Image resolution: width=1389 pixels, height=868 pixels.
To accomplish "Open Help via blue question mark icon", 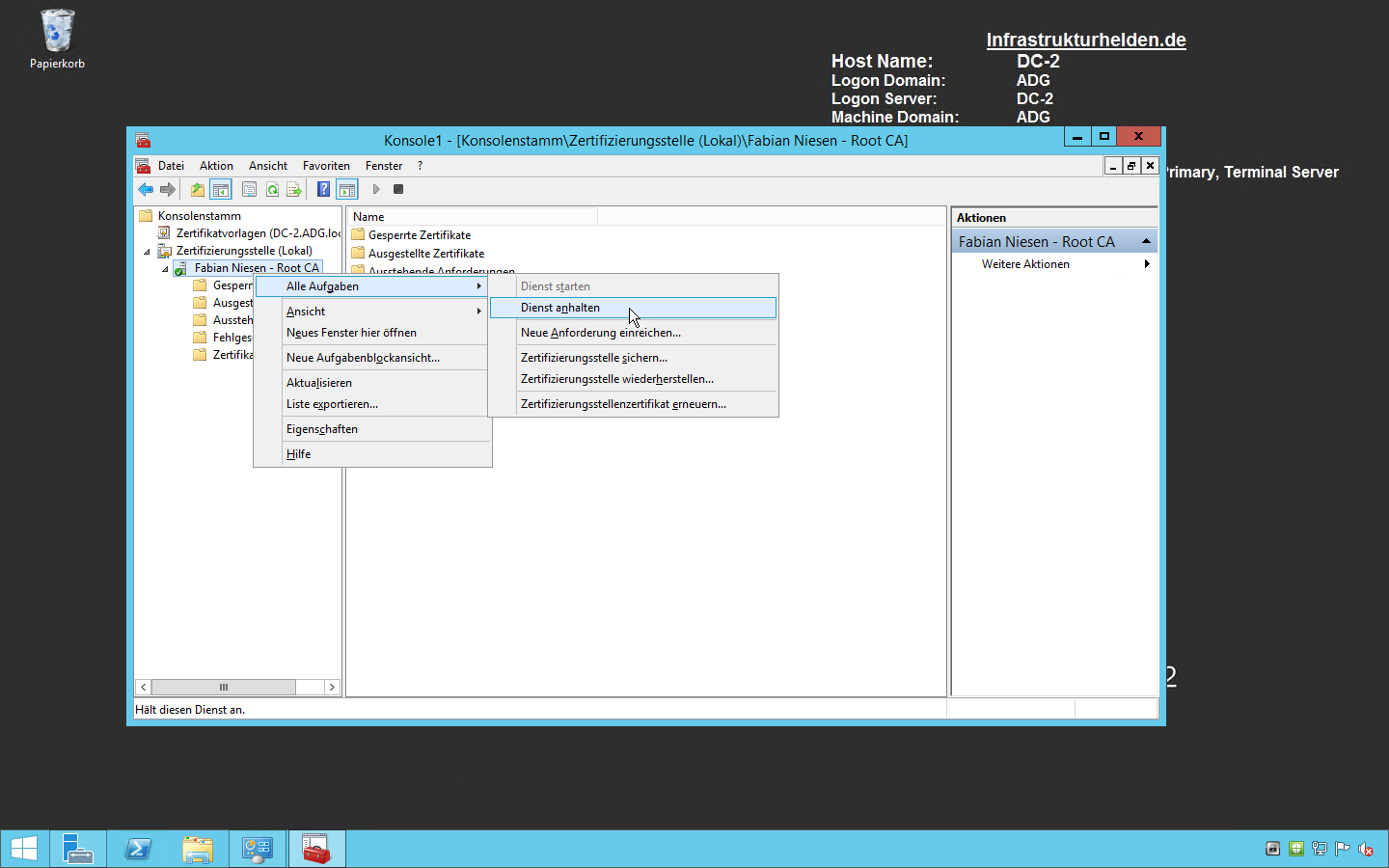I will pos(323,190).
